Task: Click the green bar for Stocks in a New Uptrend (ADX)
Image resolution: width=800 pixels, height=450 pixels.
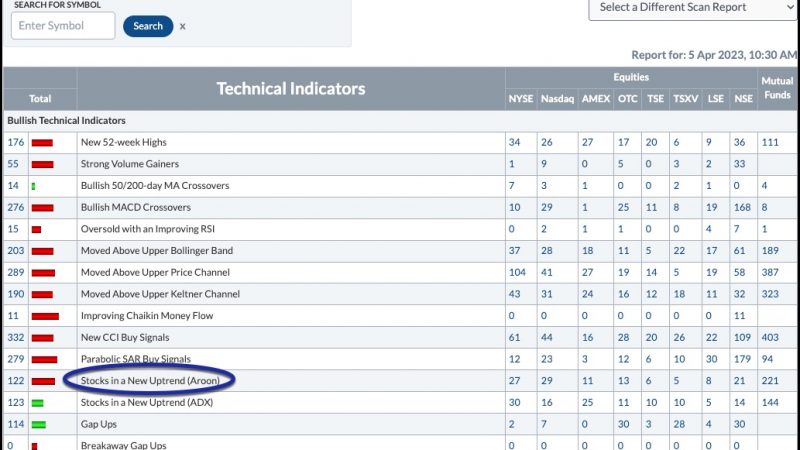Action: coord(38,403)
